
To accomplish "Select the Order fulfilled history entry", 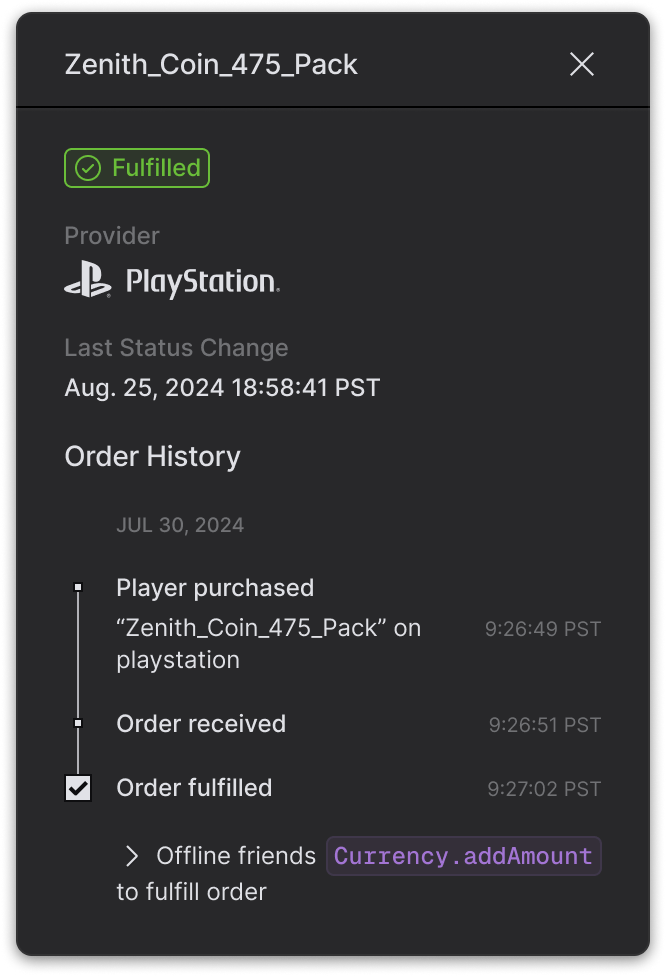I will click(194, 788).
